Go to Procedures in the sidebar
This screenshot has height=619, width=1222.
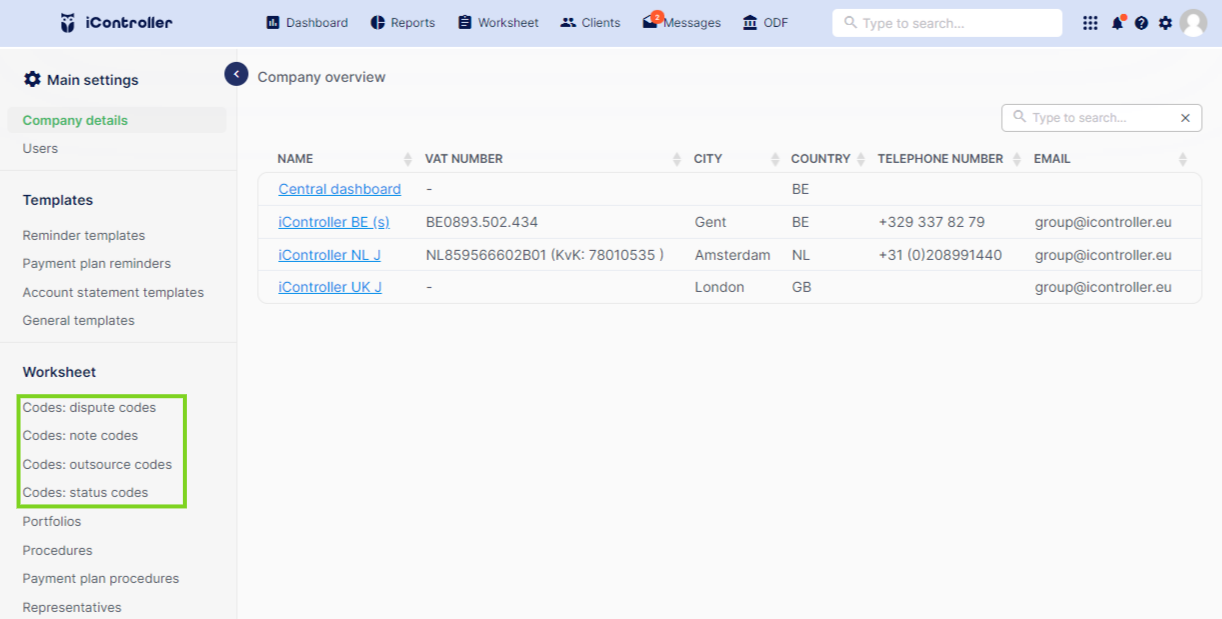57,550
